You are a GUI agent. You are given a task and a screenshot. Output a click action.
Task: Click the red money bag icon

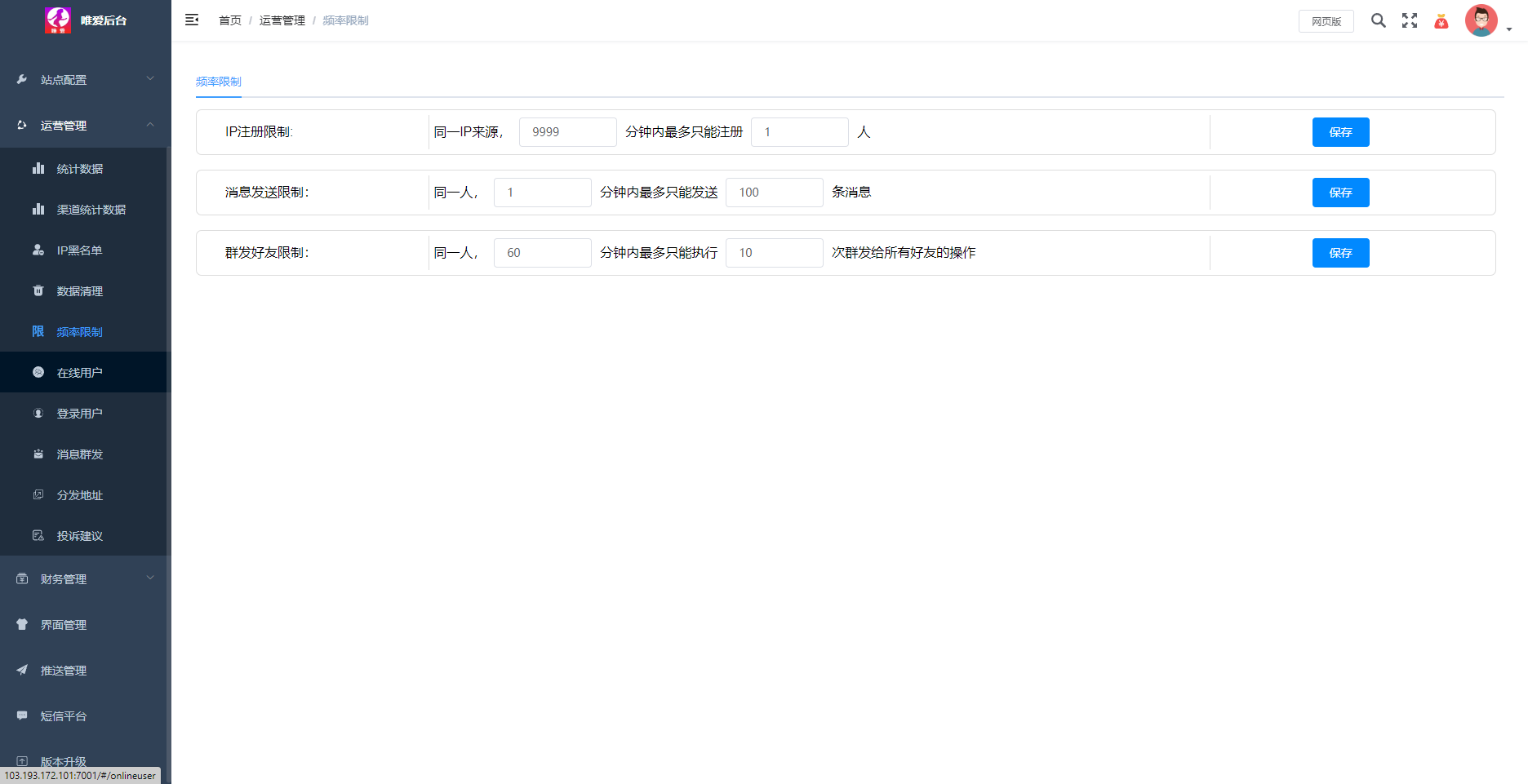click(1441, 21)
